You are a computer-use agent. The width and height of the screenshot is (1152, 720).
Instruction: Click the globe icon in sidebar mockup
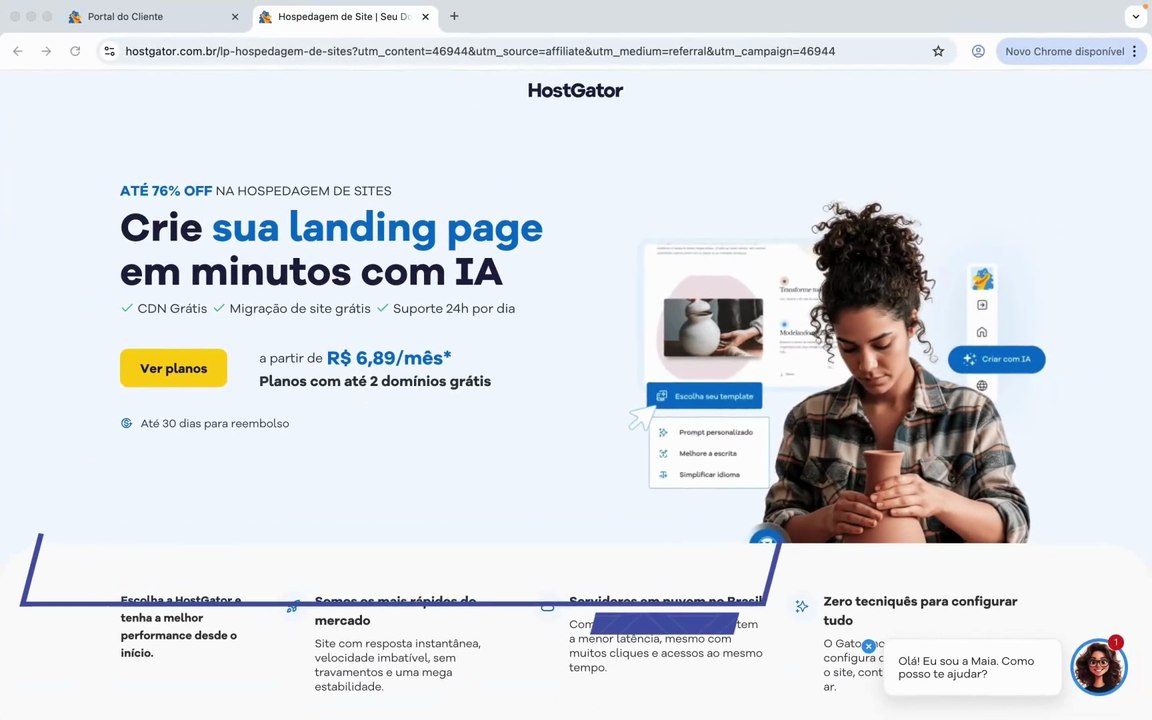(x=982, y=386)
